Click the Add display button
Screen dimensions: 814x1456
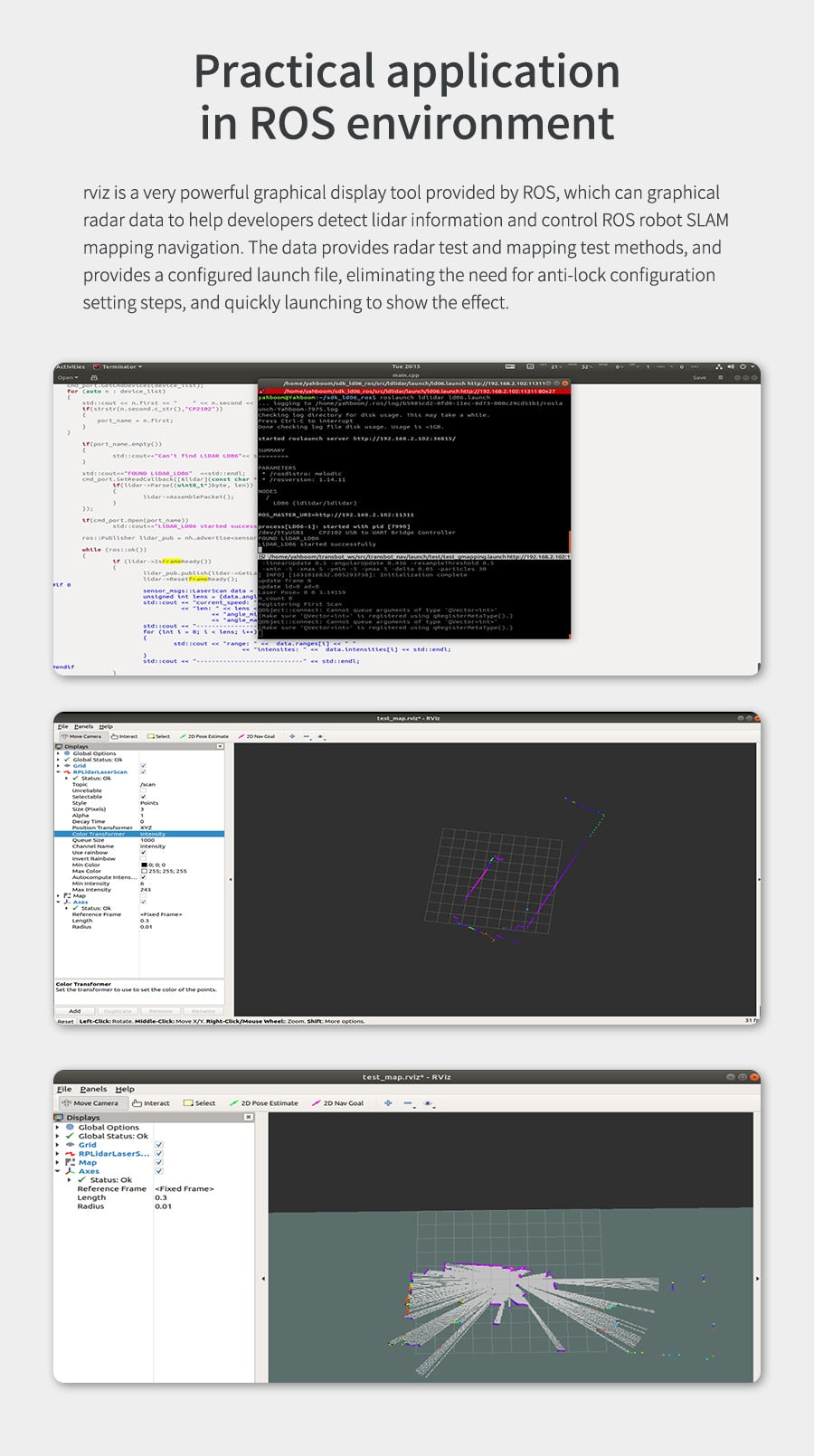pyautogui.click(x=75, y=1011)
